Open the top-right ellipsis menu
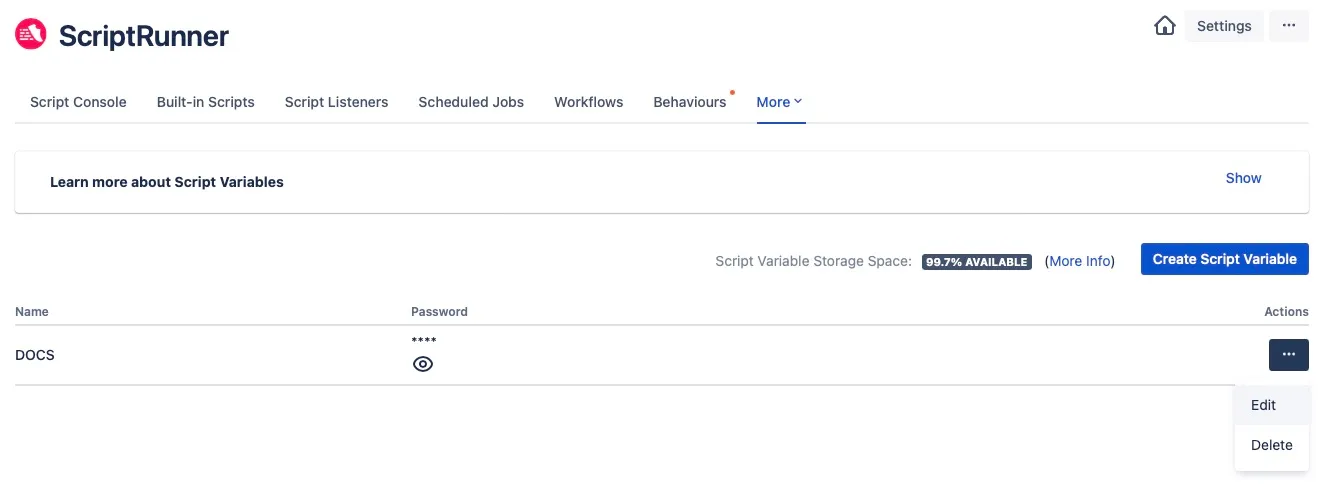 [1289, 26]
